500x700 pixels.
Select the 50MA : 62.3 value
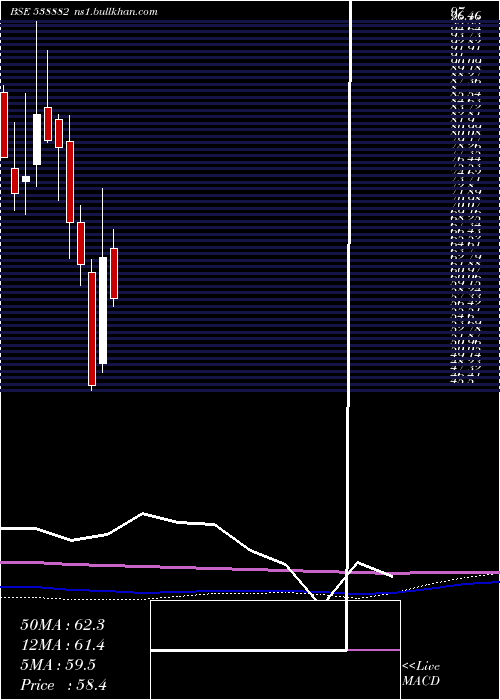pos(62,625)
